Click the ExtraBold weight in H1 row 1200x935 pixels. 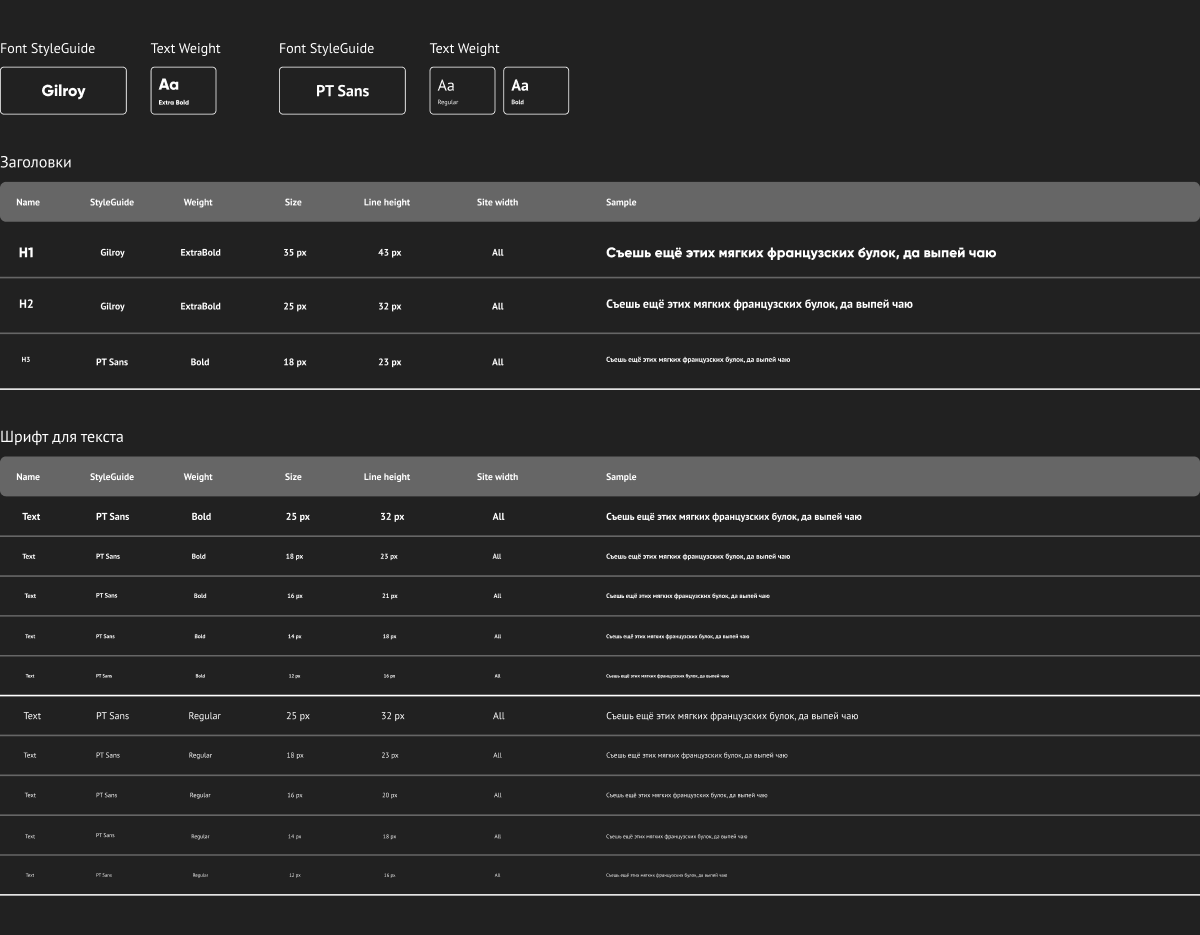[x=200, y=253]
